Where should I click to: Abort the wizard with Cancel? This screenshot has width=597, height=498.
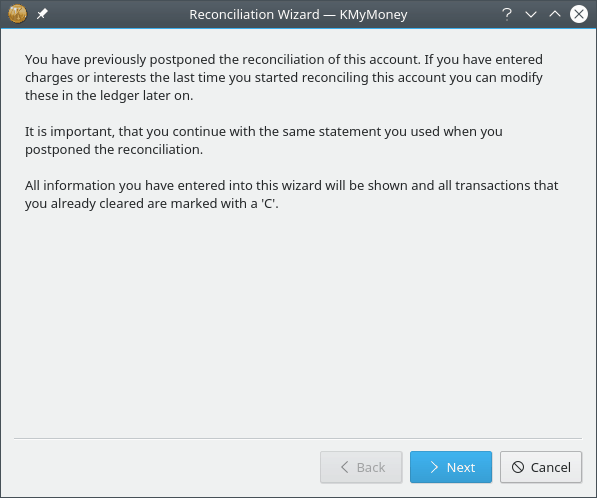(x=541, y=467)
